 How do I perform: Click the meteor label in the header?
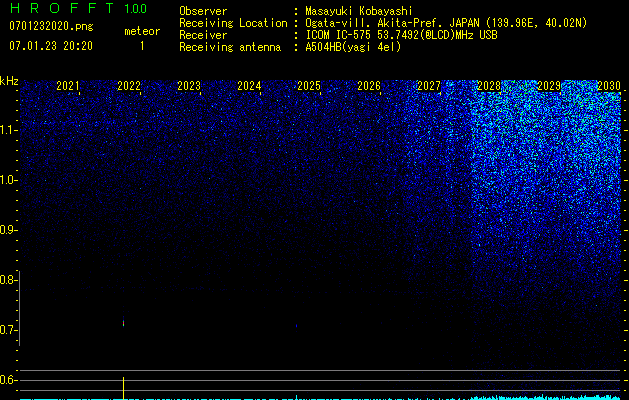(x=142, y=31)
